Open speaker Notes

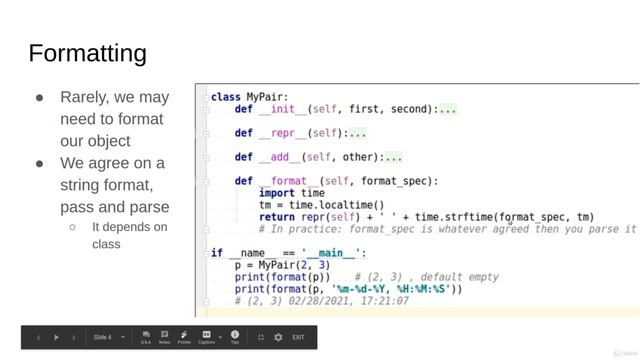(164, 338)
